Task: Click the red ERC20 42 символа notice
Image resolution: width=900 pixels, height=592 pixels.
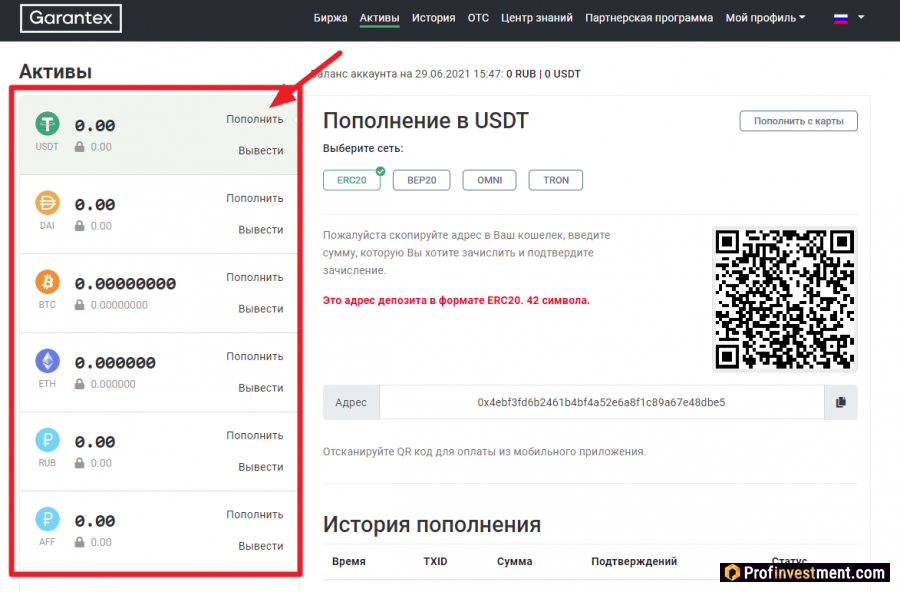Action: tap(456, 300)
